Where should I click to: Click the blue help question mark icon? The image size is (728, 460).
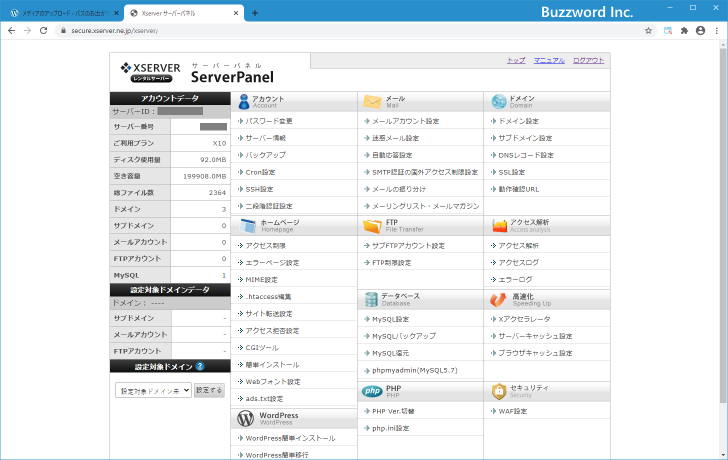tap(200, 366)
